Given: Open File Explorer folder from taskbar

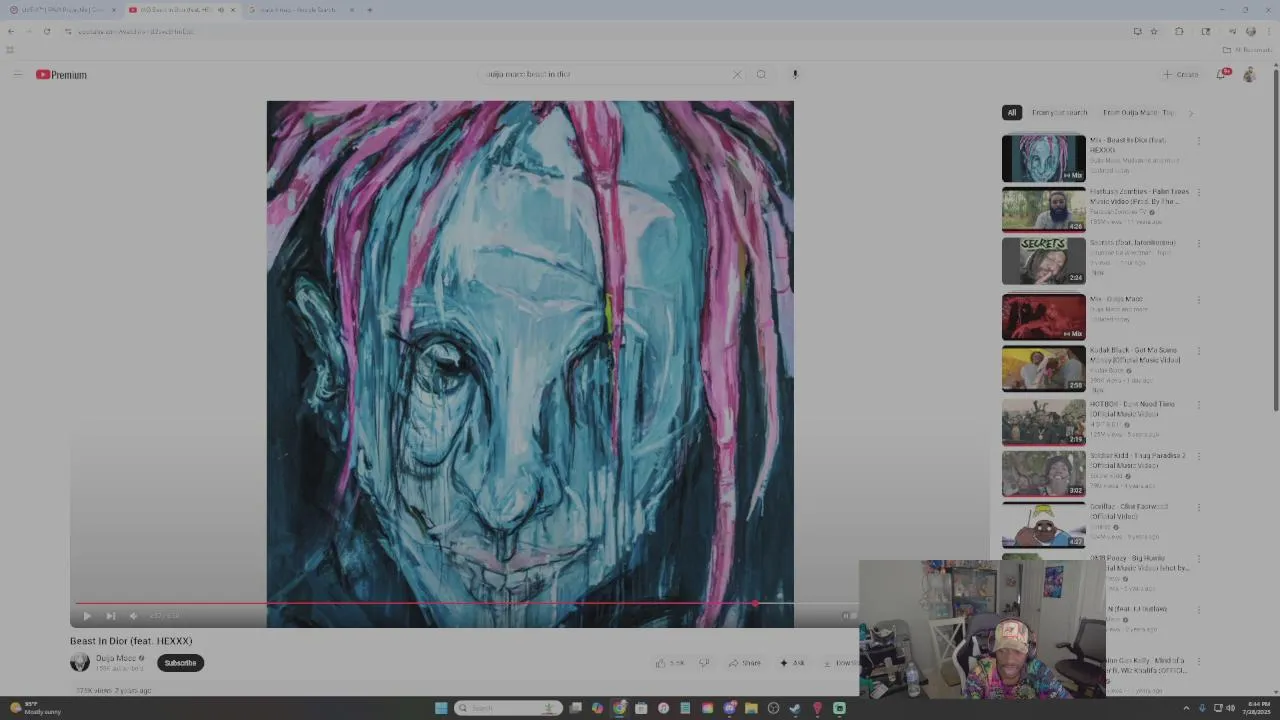Looking at the screenshot, I should (x=751, y=708).
